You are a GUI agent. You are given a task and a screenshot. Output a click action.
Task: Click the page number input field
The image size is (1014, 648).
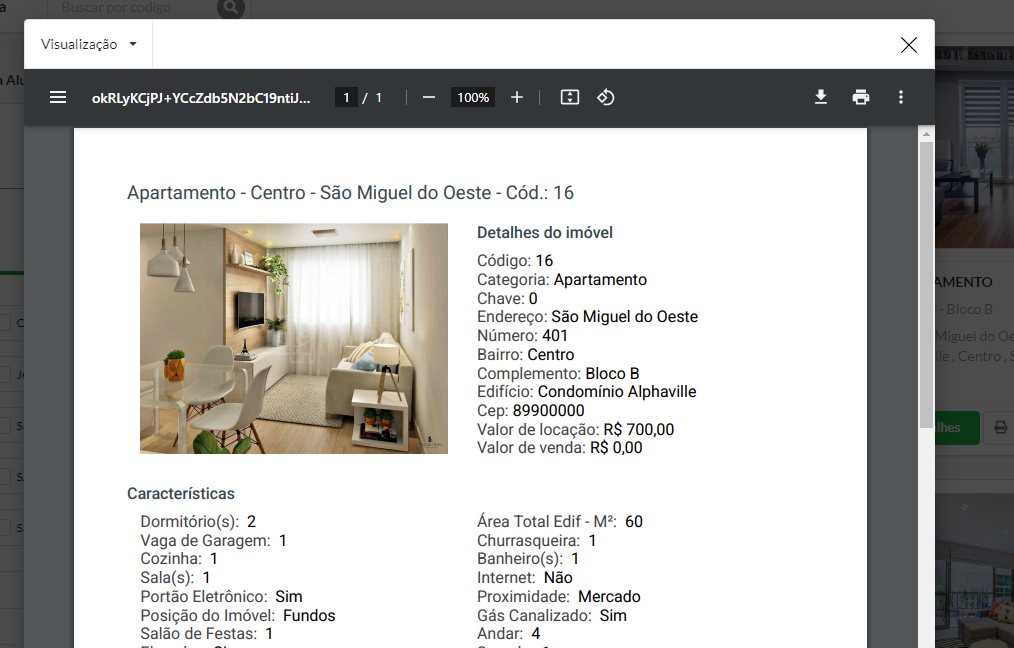pyautogui.click(x=346, y=98)
